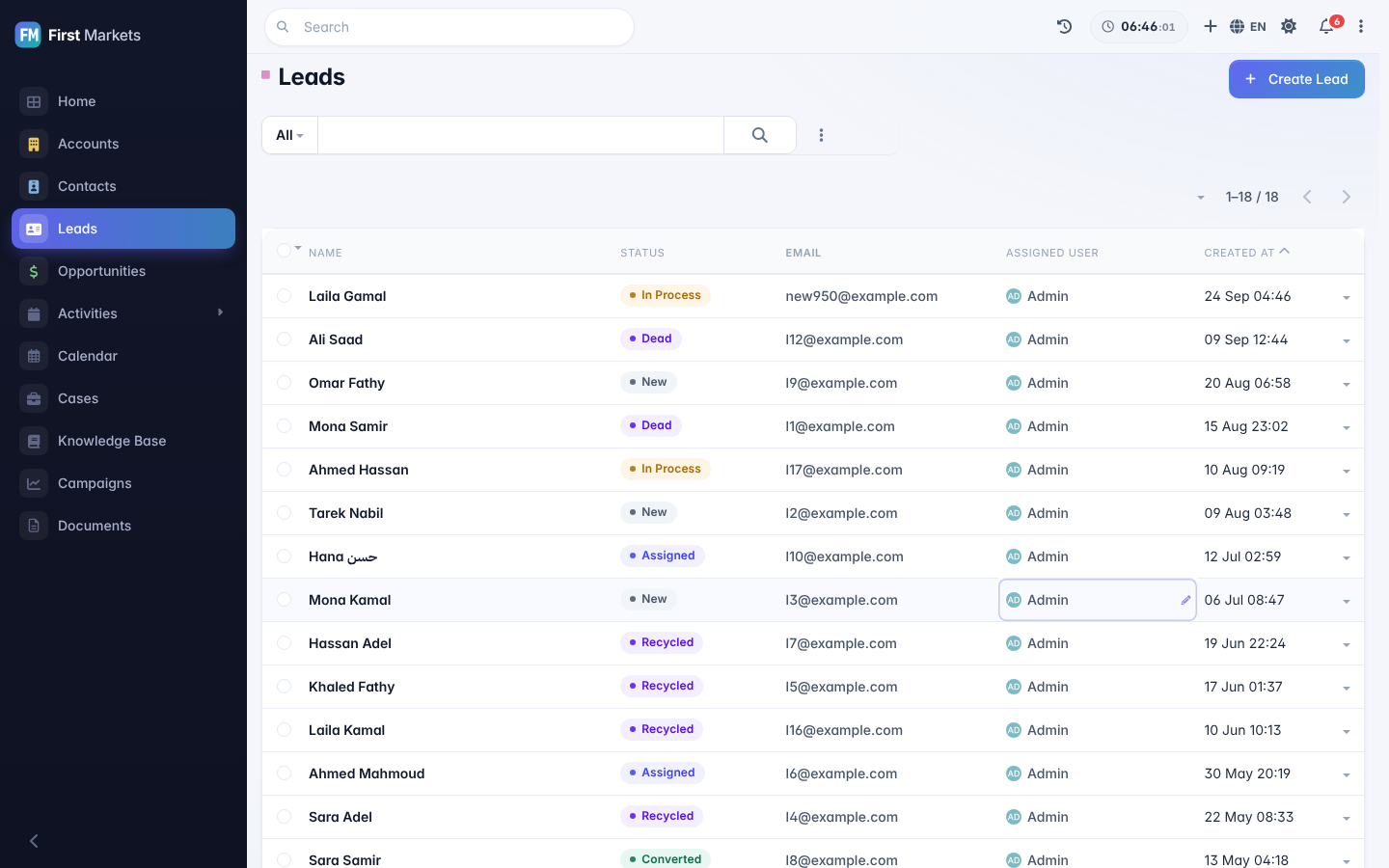
Task: Click the email l10@example.com
Action: 844,556
